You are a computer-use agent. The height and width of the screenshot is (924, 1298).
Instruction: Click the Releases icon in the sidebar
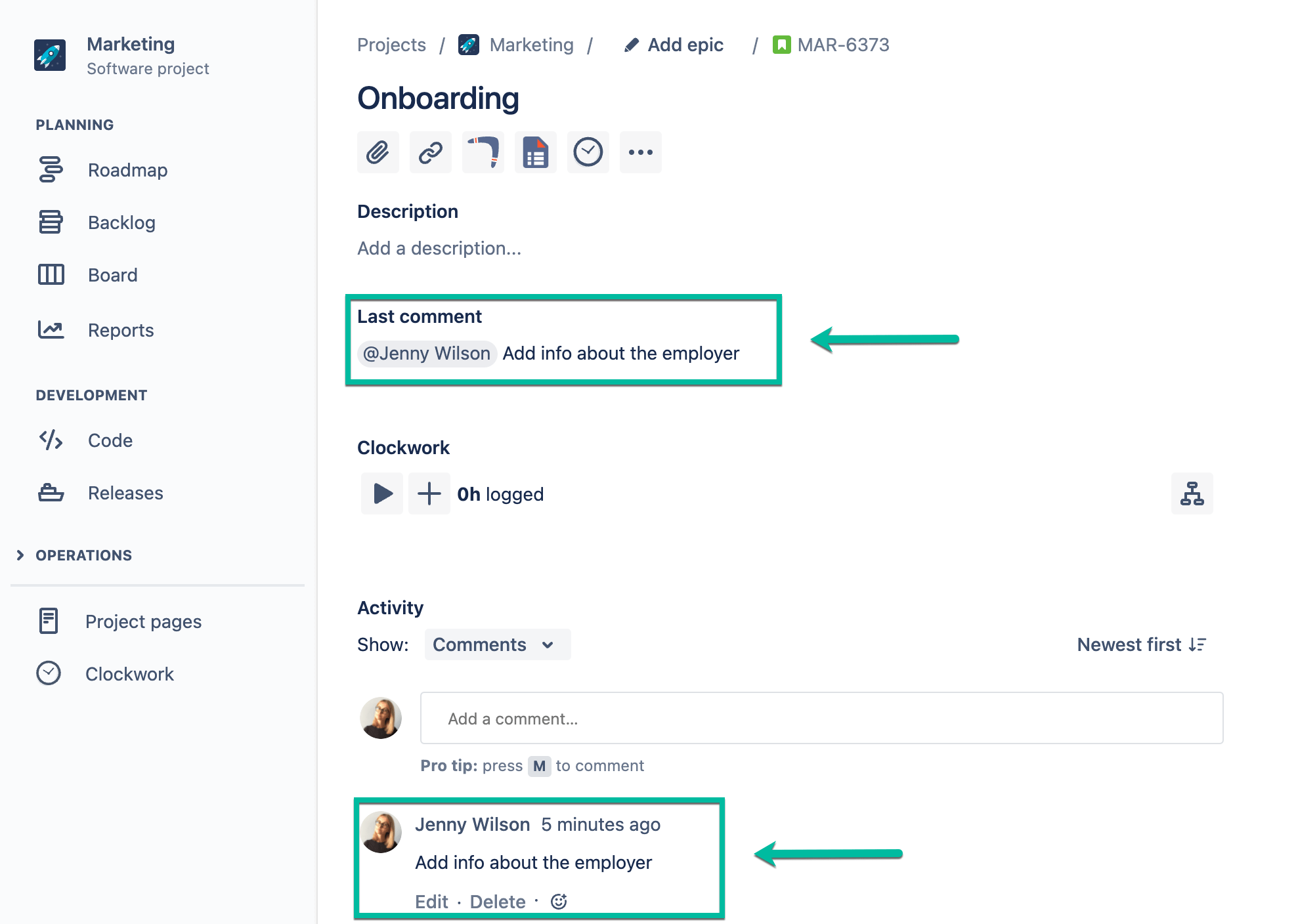51,493
